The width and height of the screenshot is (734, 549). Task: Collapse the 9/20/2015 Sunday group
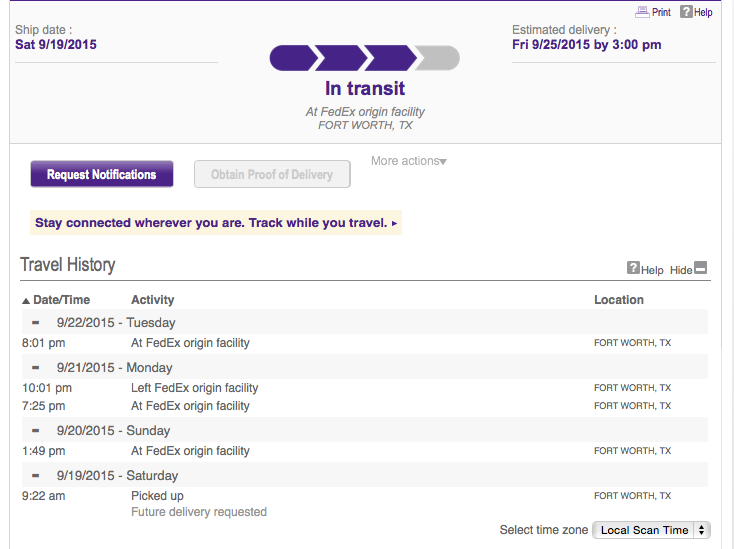point(35,430)
